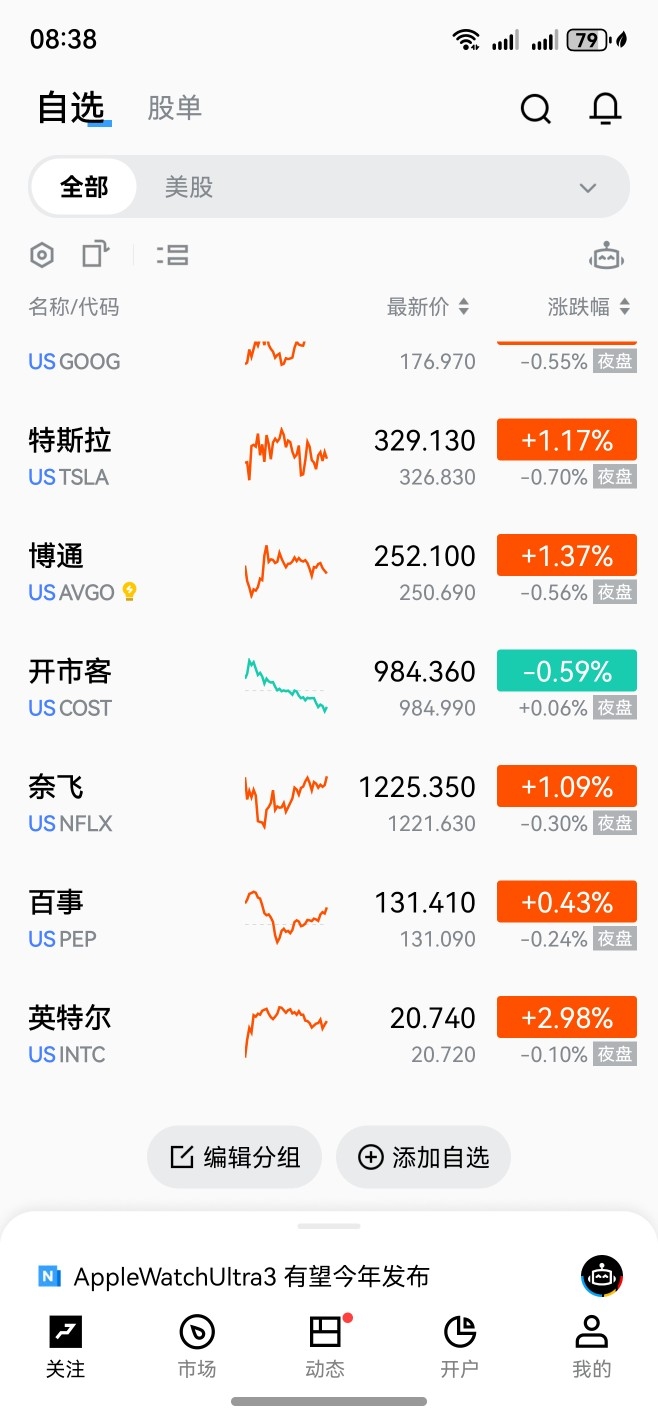Image resolution: width=658 pixels, height=1416 pixels.
Task: Switch to the 股单 tab
Action: (x=175, y=108)
